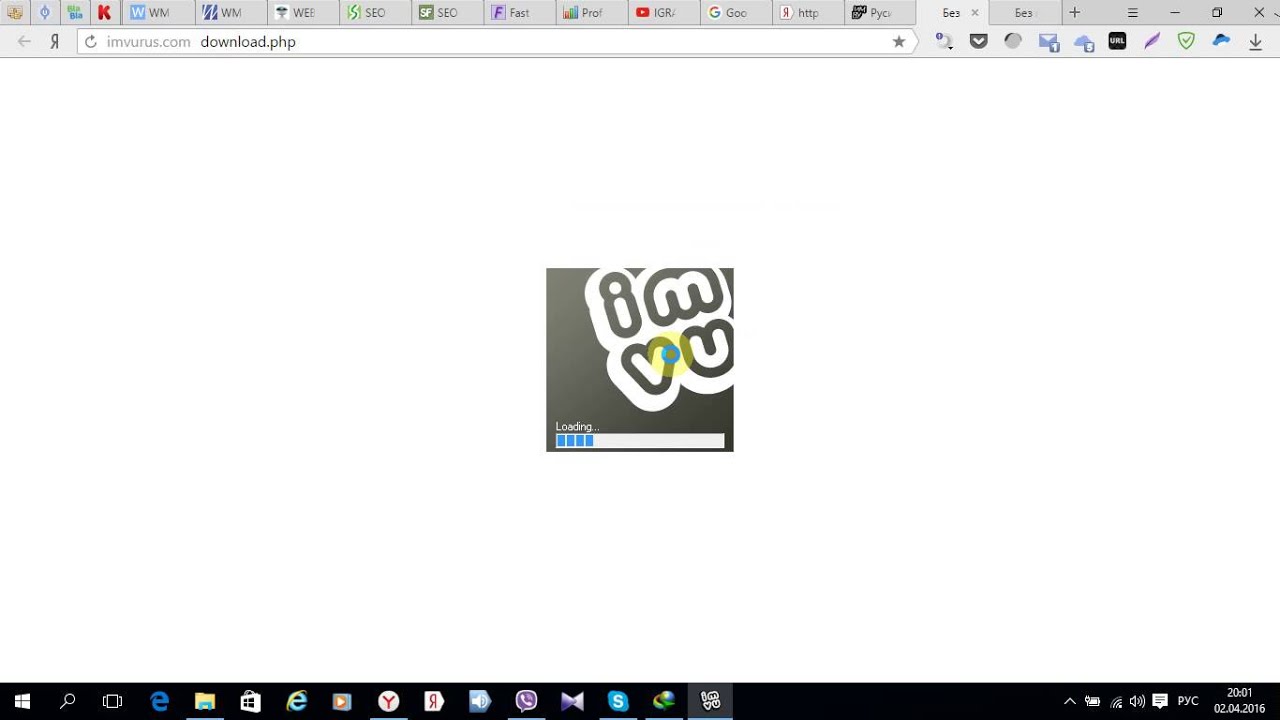Click the battery tray icon

1093,701
